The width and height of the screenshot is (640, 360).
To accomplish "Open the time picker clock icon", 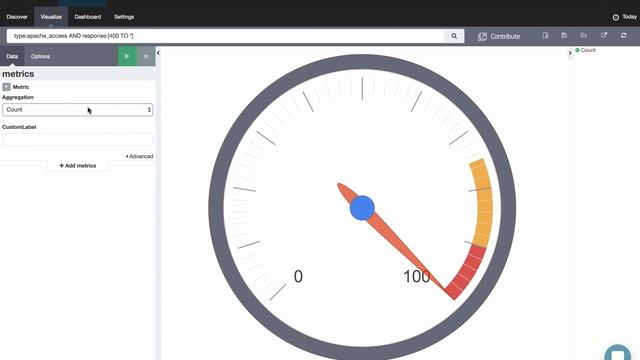I will point(616,17).
